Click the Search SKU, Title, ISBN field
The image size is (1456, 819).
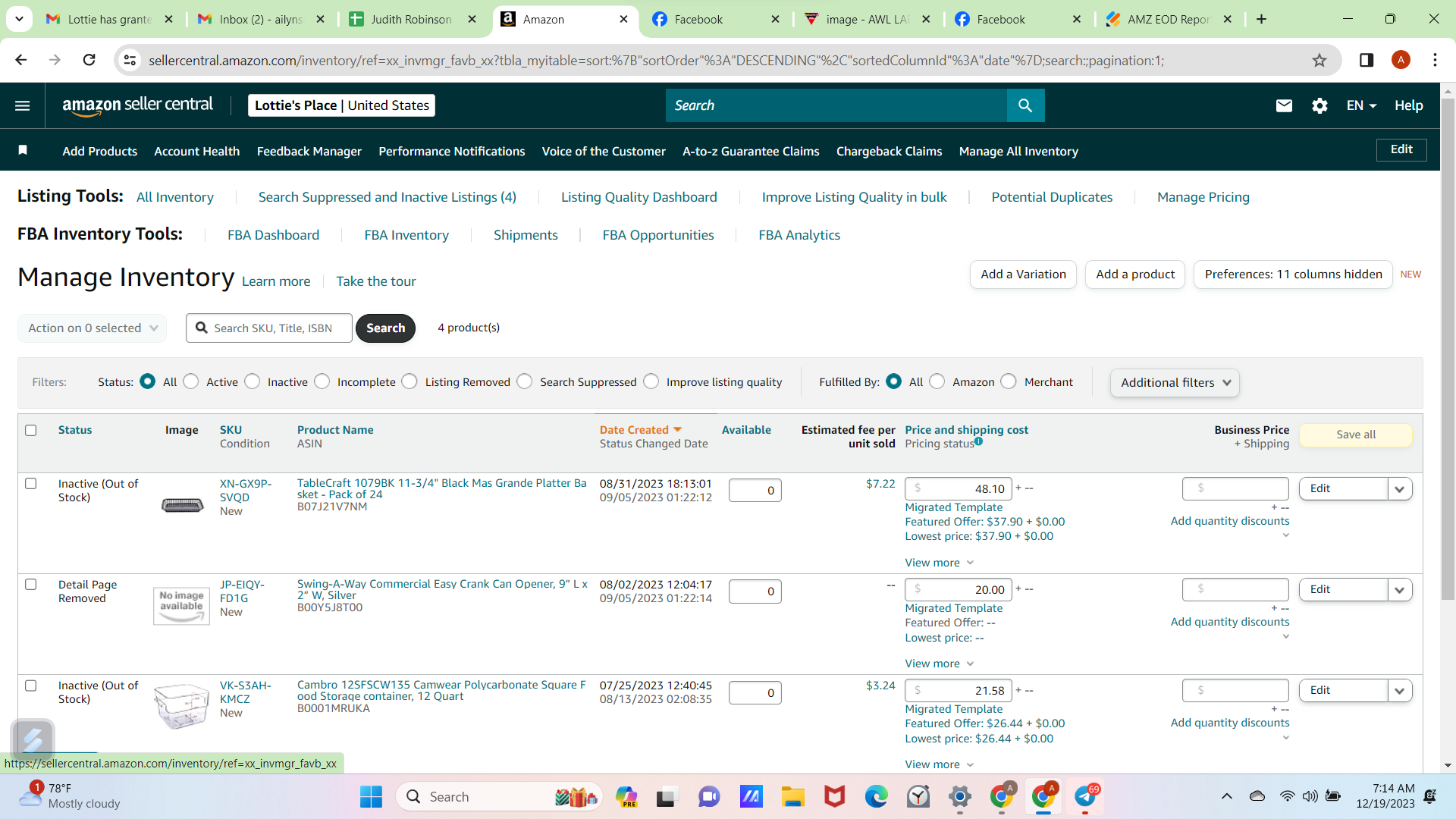(269, 328)
